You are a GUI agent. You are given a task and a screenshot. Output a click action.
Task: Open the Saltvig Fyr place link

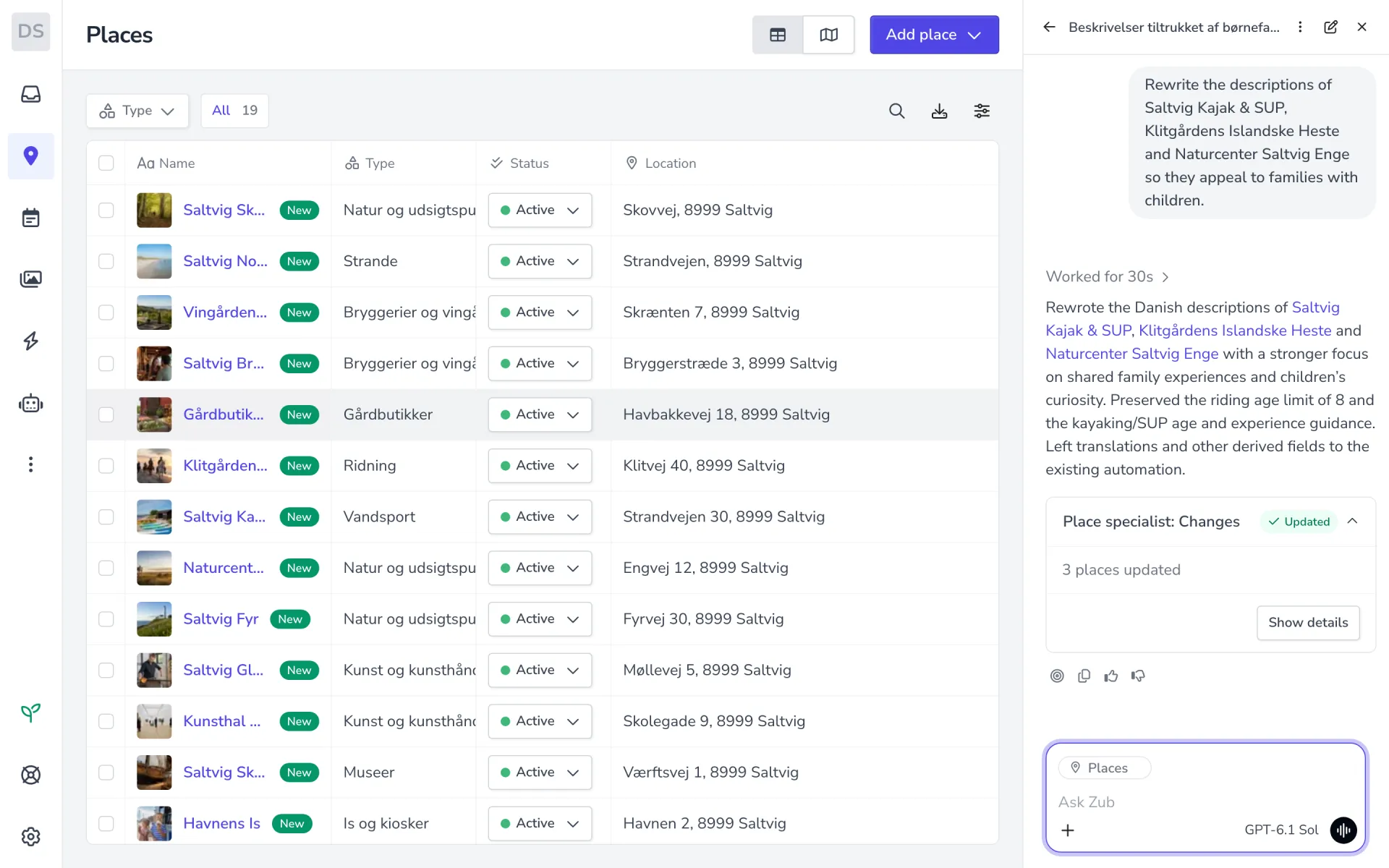[221, 619]
